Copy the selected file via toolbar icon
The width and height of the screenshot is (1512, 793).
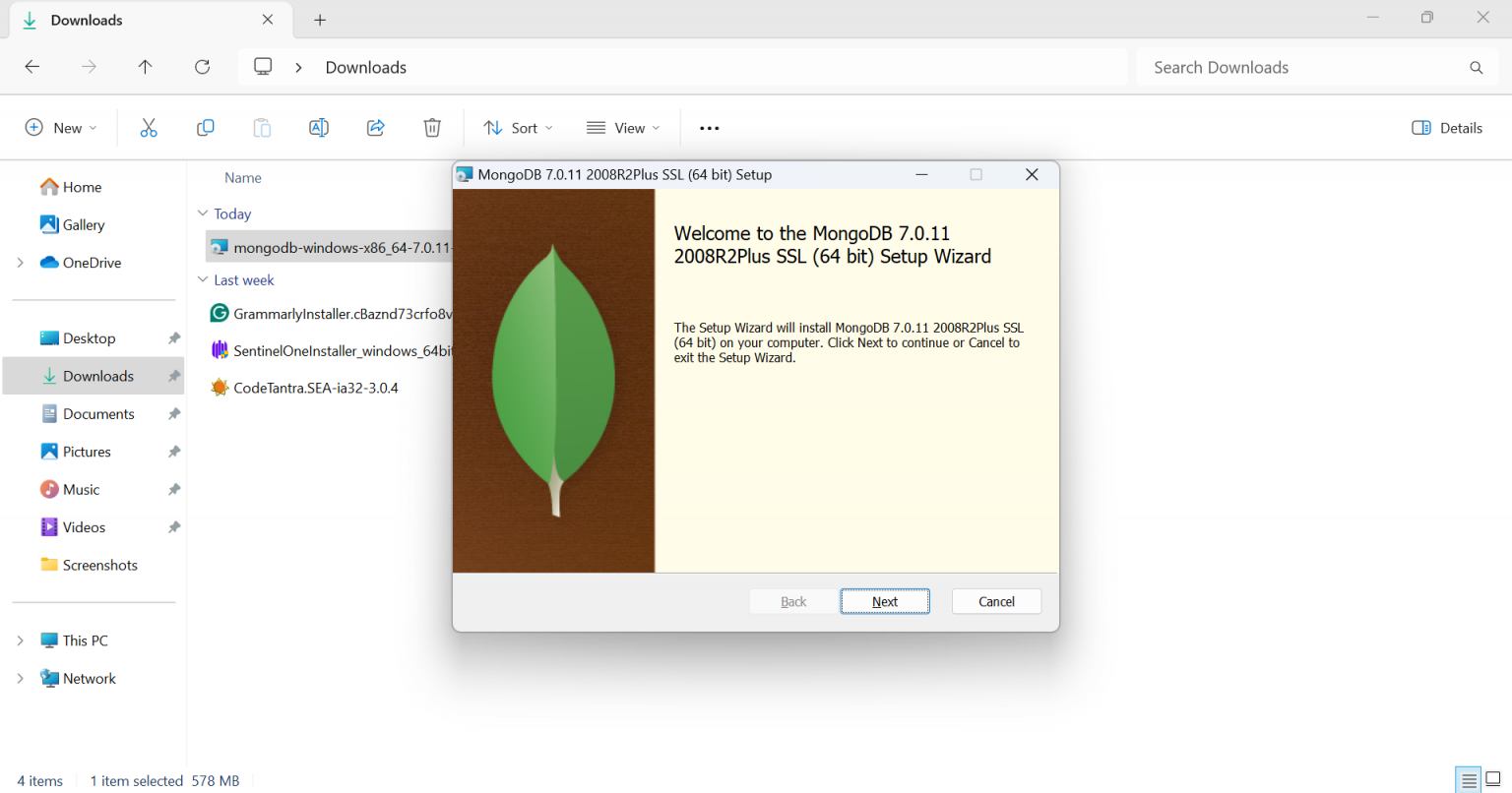click(x=205, y=127)
